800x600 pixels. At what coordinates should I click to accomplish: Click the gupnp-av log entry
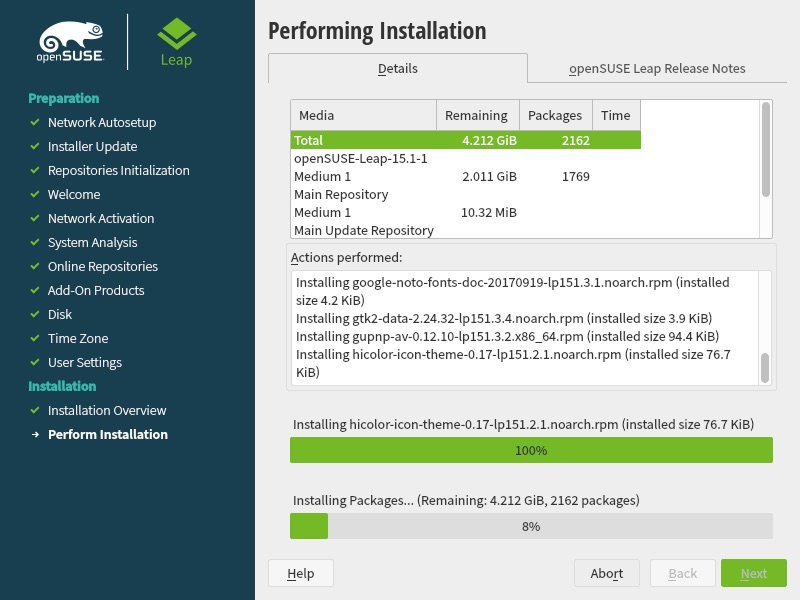coord(508,336)
